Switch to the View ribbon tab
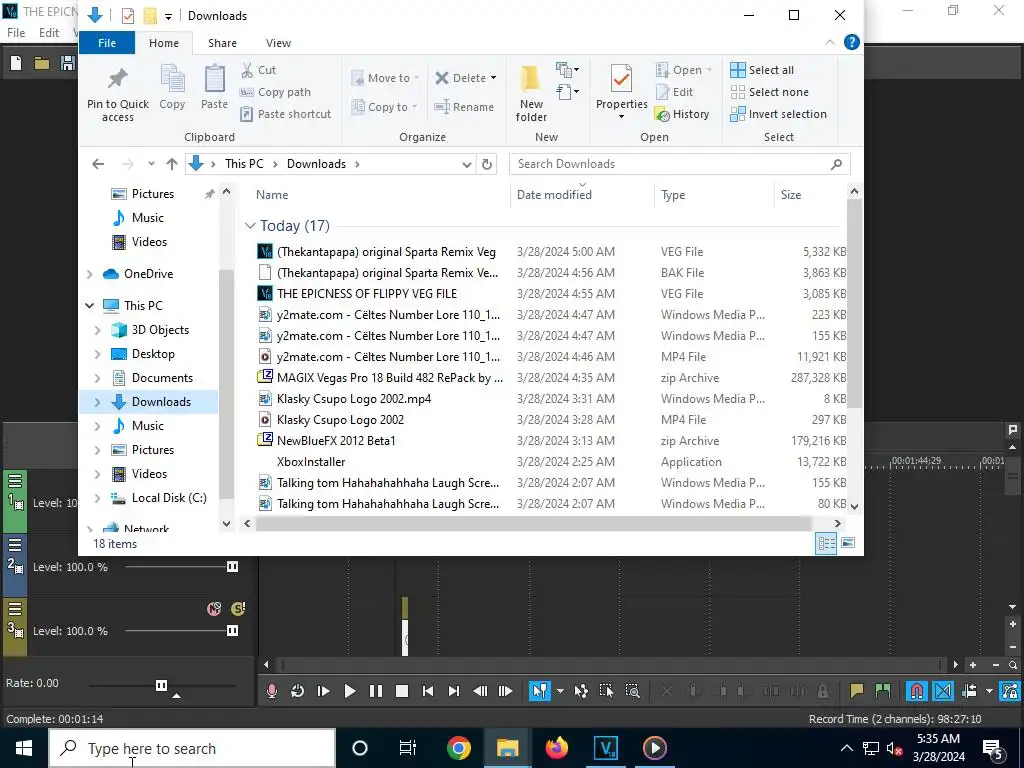The width and height of the screenshot is (1024, 768). click(x=278, y=43)
